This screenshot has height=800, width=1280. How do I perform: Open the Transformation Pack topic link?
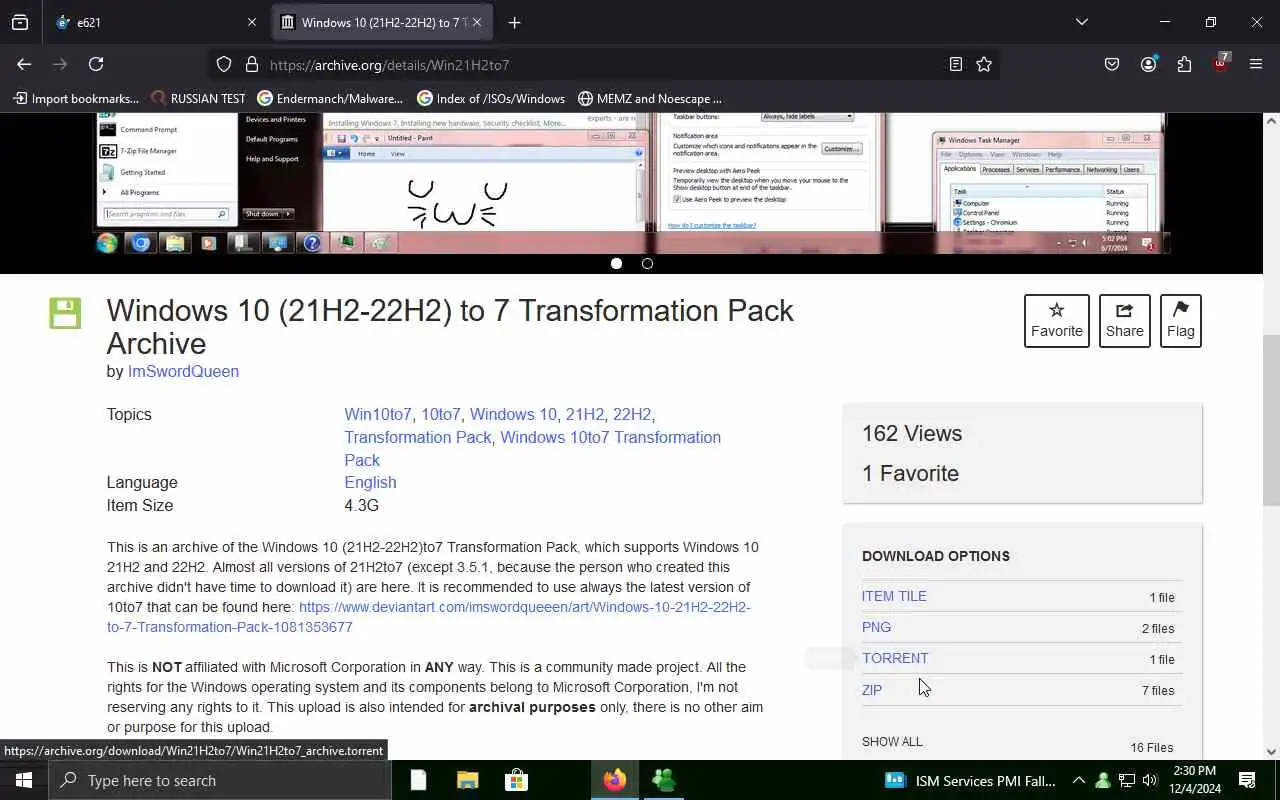tap(417, 437)
